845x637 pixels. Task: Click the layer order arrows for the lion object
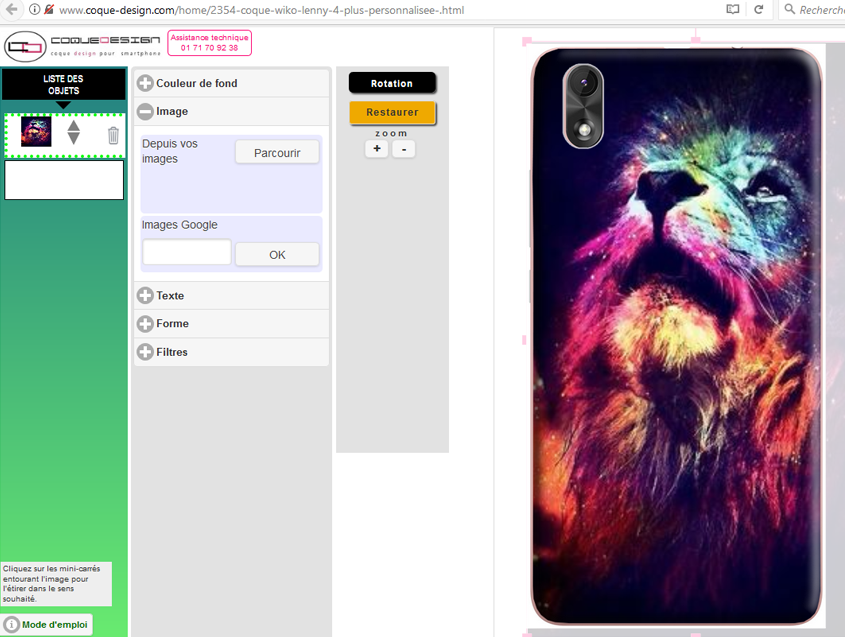pyautogui.click(x=74, y=133)
